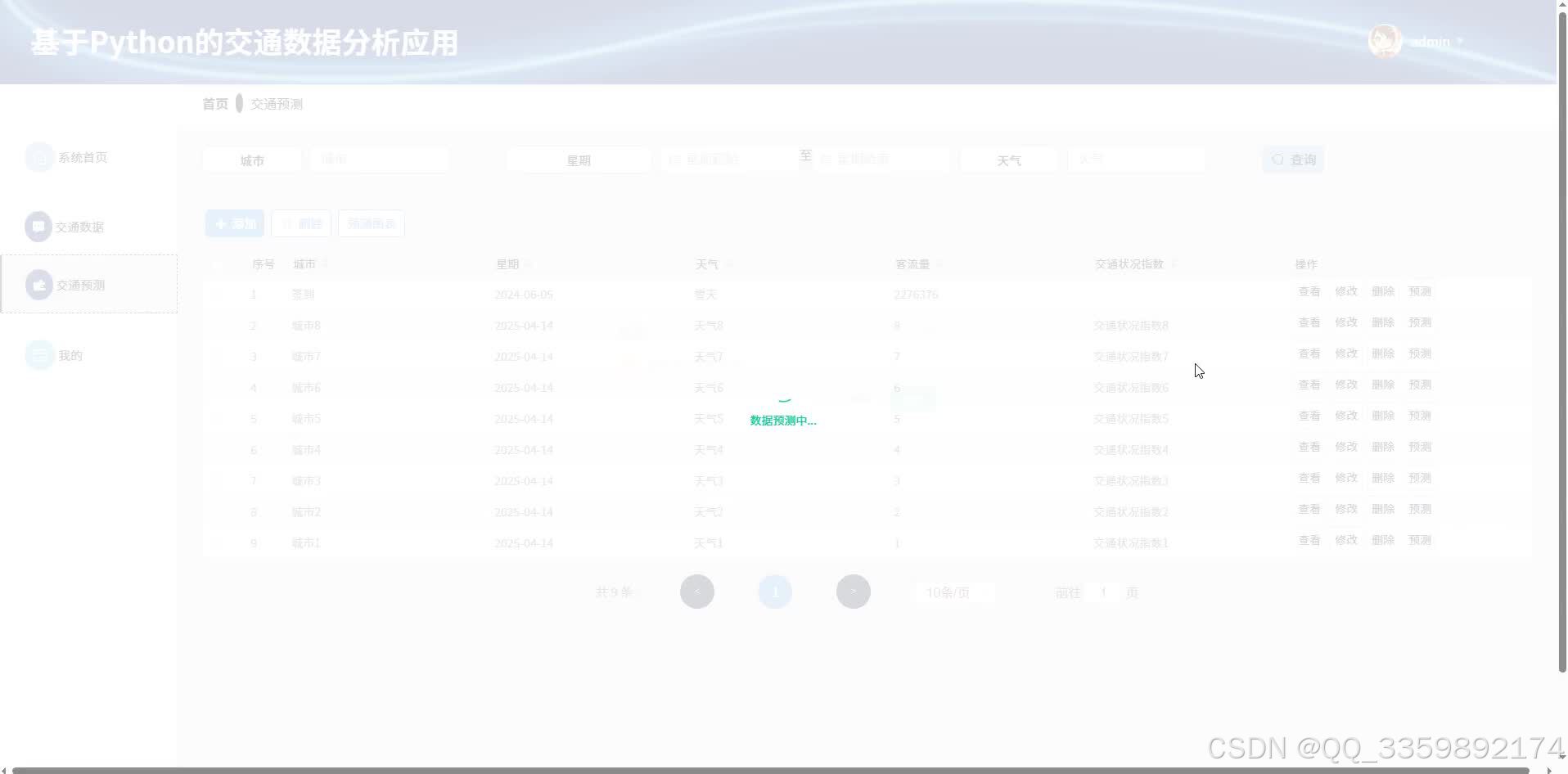Open the 天气 filter dropdown
This screenshot has height=774, width=1568.
1008,160
